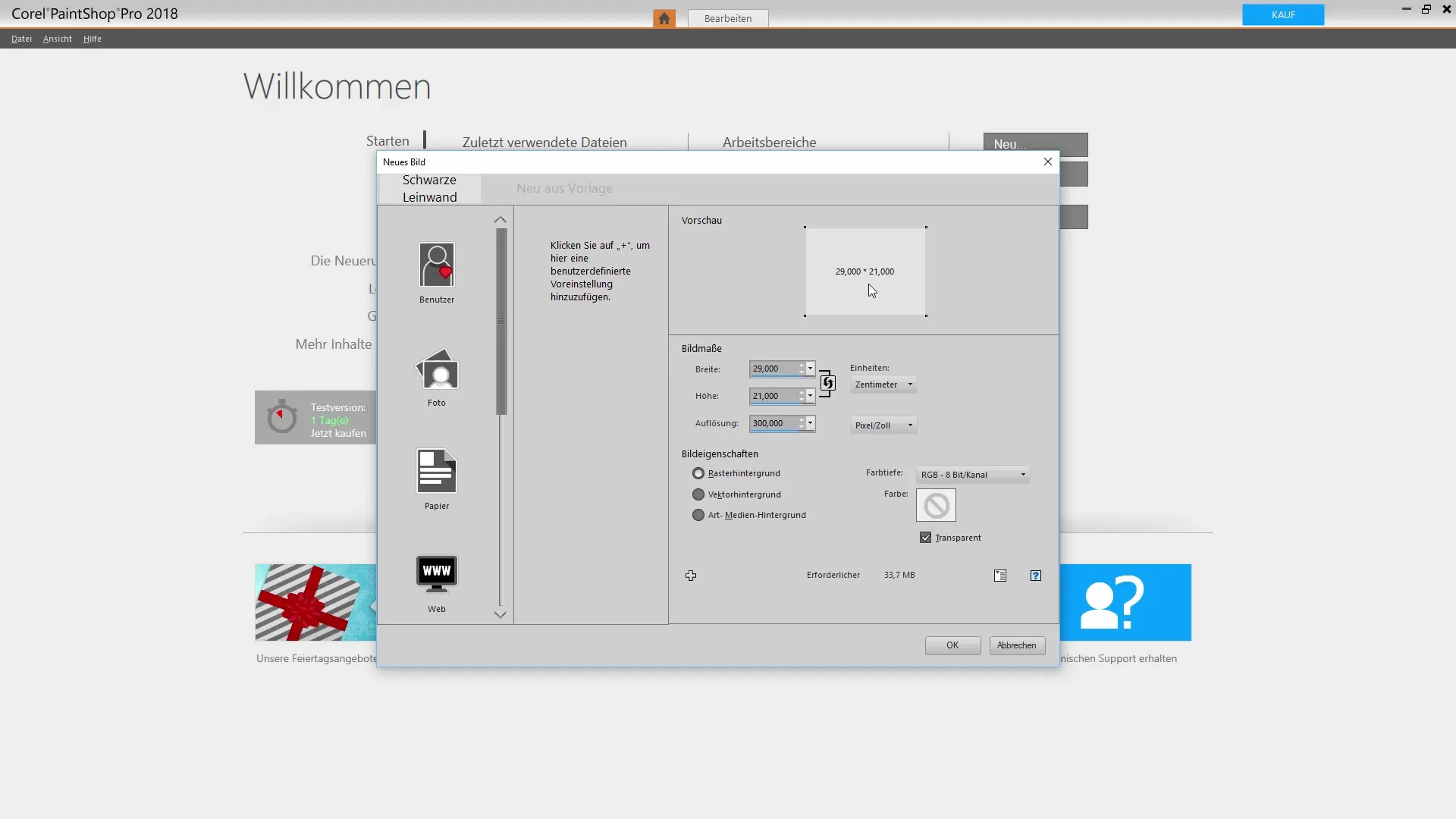Open the Datei menu
Screen dimensions: 1456x819
pyautogui.click(x=21, y=39)
